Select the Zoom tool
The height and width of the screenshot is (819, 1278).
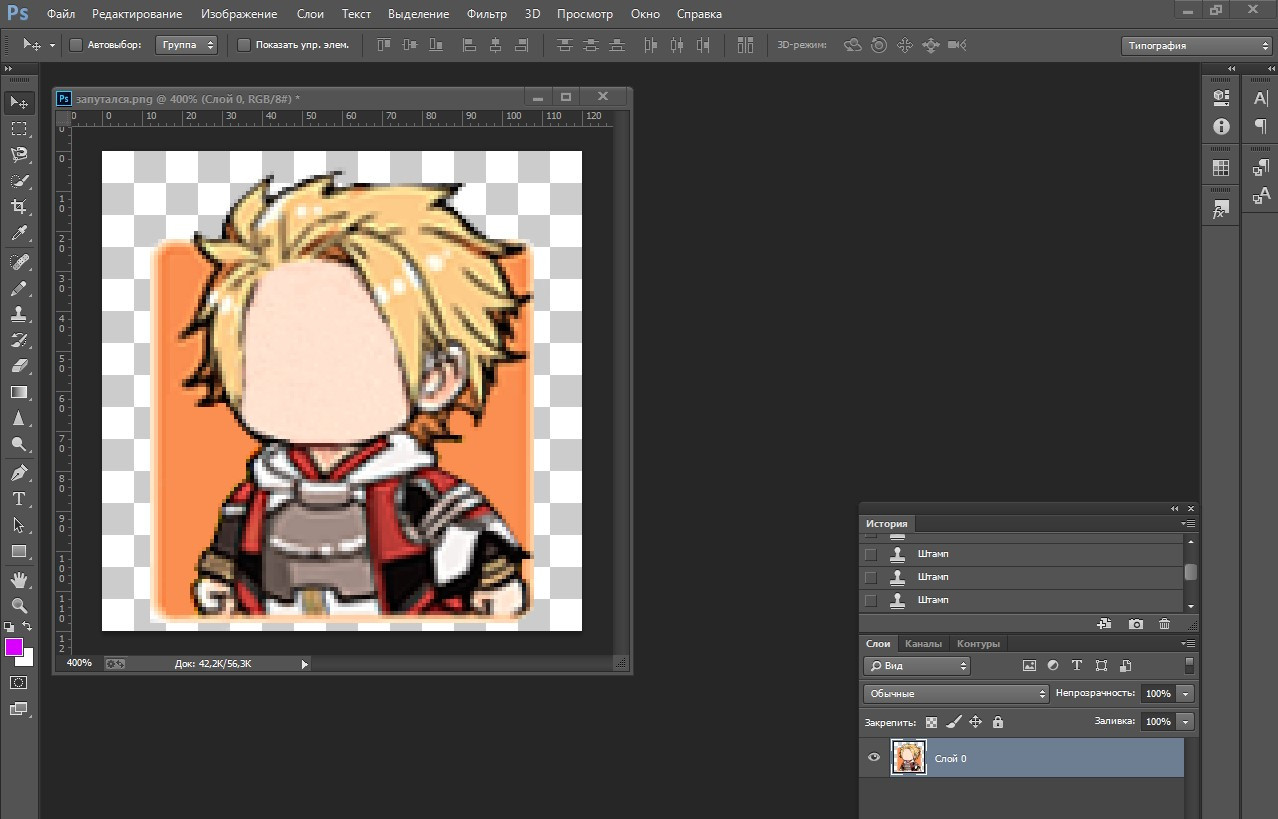[x=19, y=606]
